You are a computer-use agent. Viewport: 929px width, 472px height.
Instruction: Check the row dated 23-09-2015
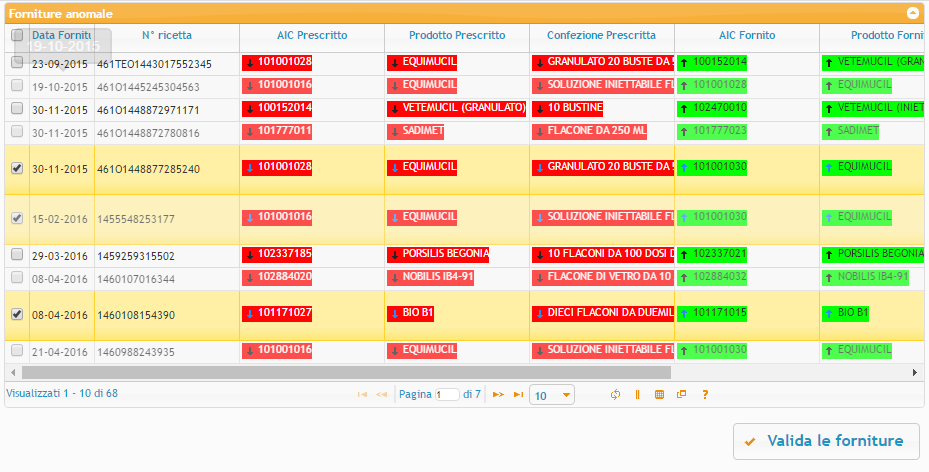click(x=17, y=62)
